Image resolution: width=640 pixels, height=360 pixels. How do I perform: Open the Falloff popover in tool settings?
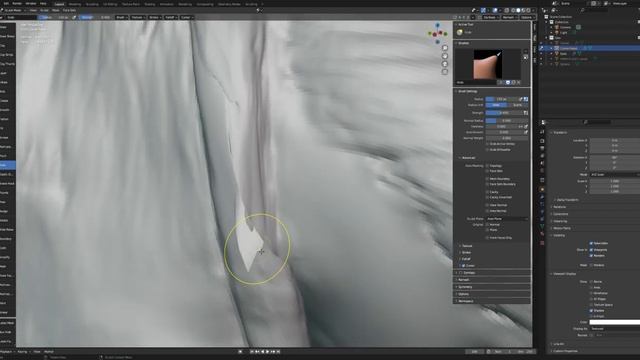(x=171, y=18)
